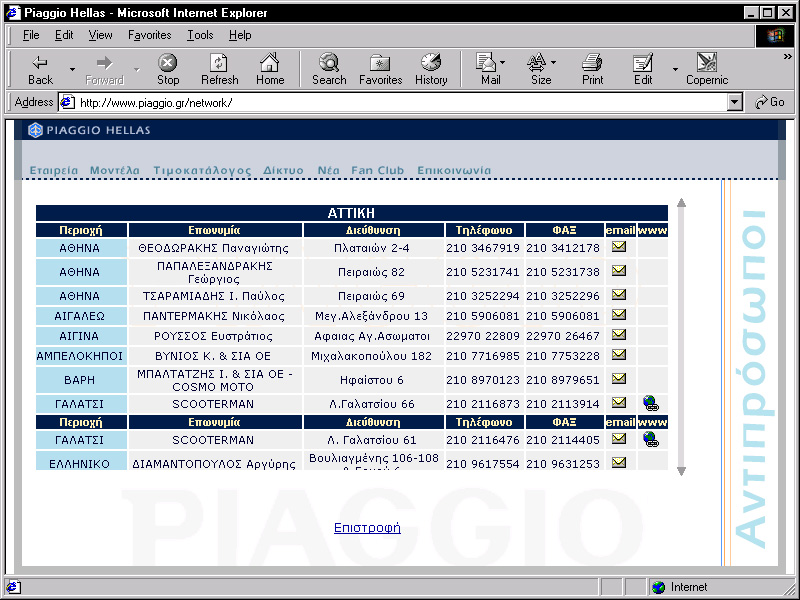
Task: Open the Edit menu
Action: click(x=64, y=35)
